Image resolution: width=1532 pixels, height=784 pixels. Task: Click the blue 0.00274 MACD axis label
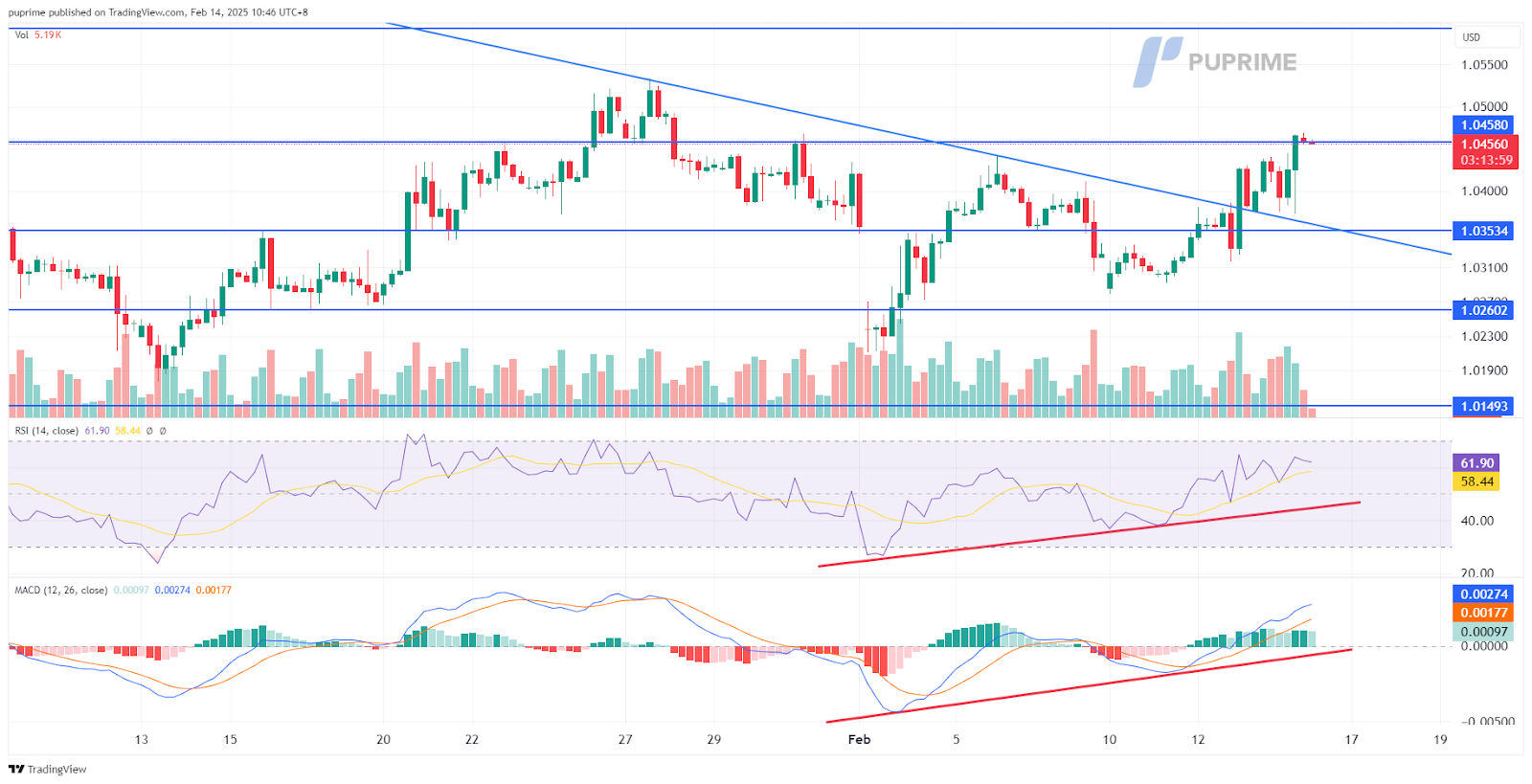[1484, 594]
